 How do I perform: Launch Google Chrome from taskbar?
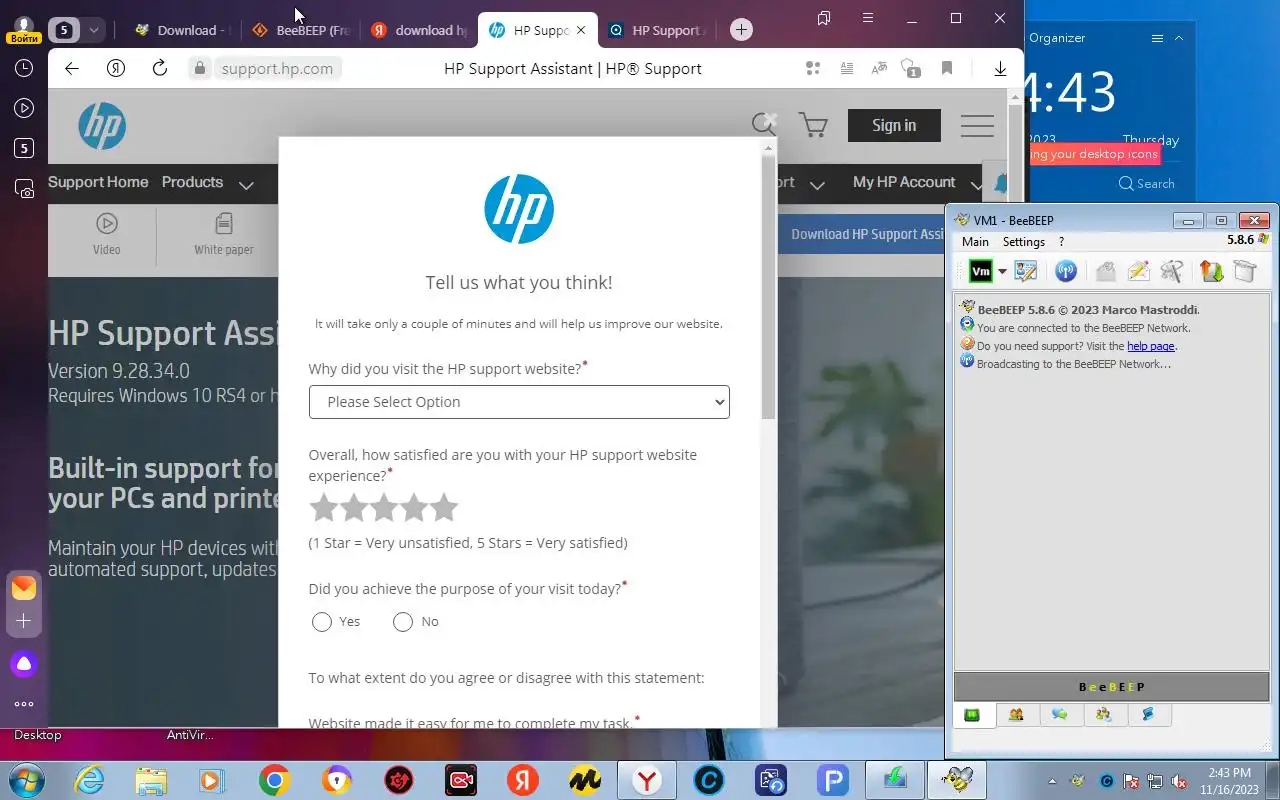pos(274,780)
